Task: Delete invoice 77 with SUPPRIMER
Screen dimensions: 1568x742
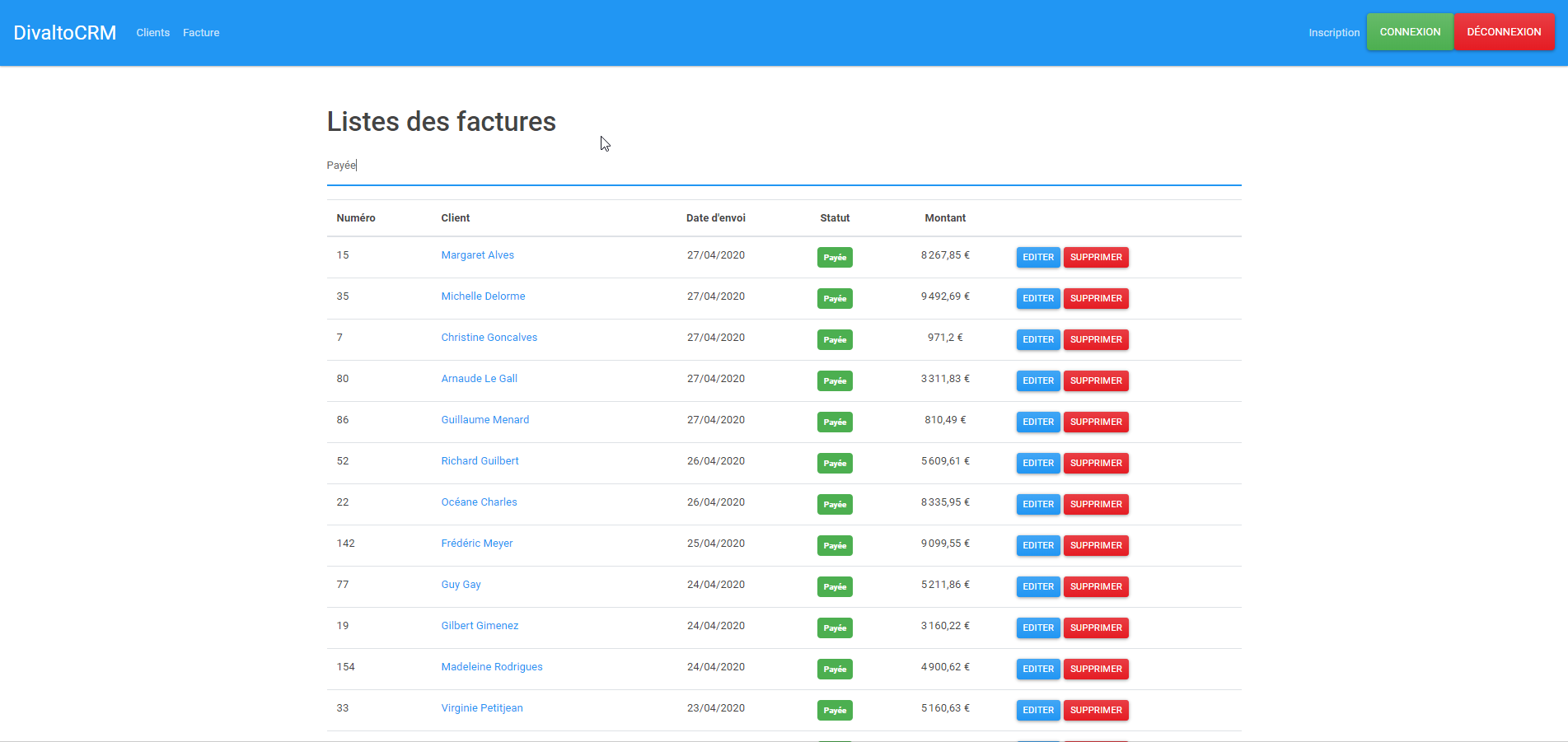Action: click(x=1096, y=586)
